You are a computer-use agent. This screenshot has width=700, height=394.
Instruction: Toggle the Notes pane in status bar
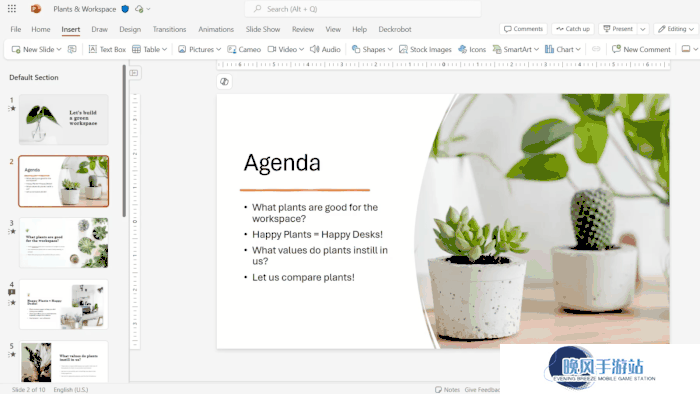click(447, 390)
